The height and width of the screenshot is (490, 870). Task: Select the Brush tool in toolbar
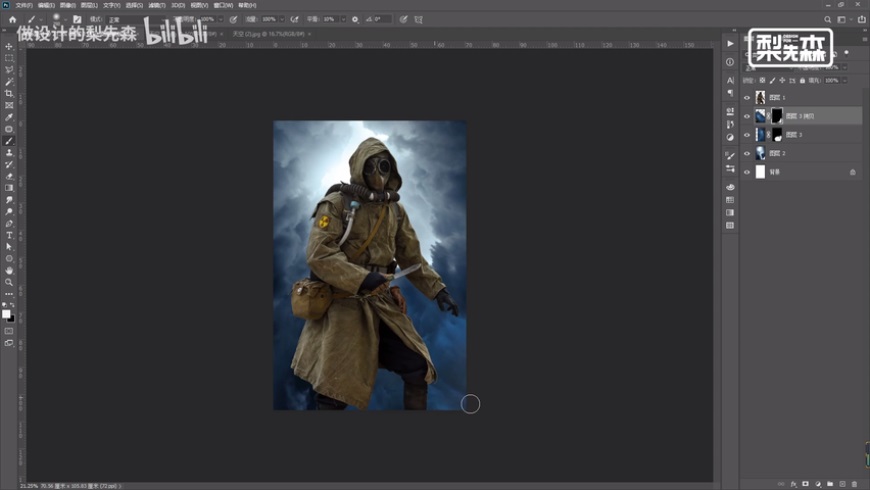(x=9, y=141)
